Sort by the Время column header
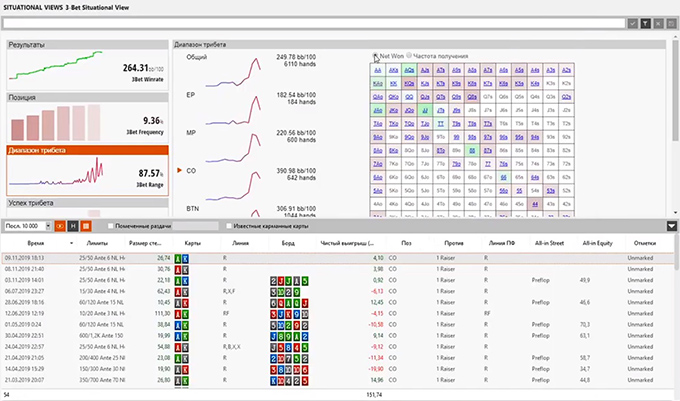The width and height of the screenshot is (680, 401). [36, 243]
